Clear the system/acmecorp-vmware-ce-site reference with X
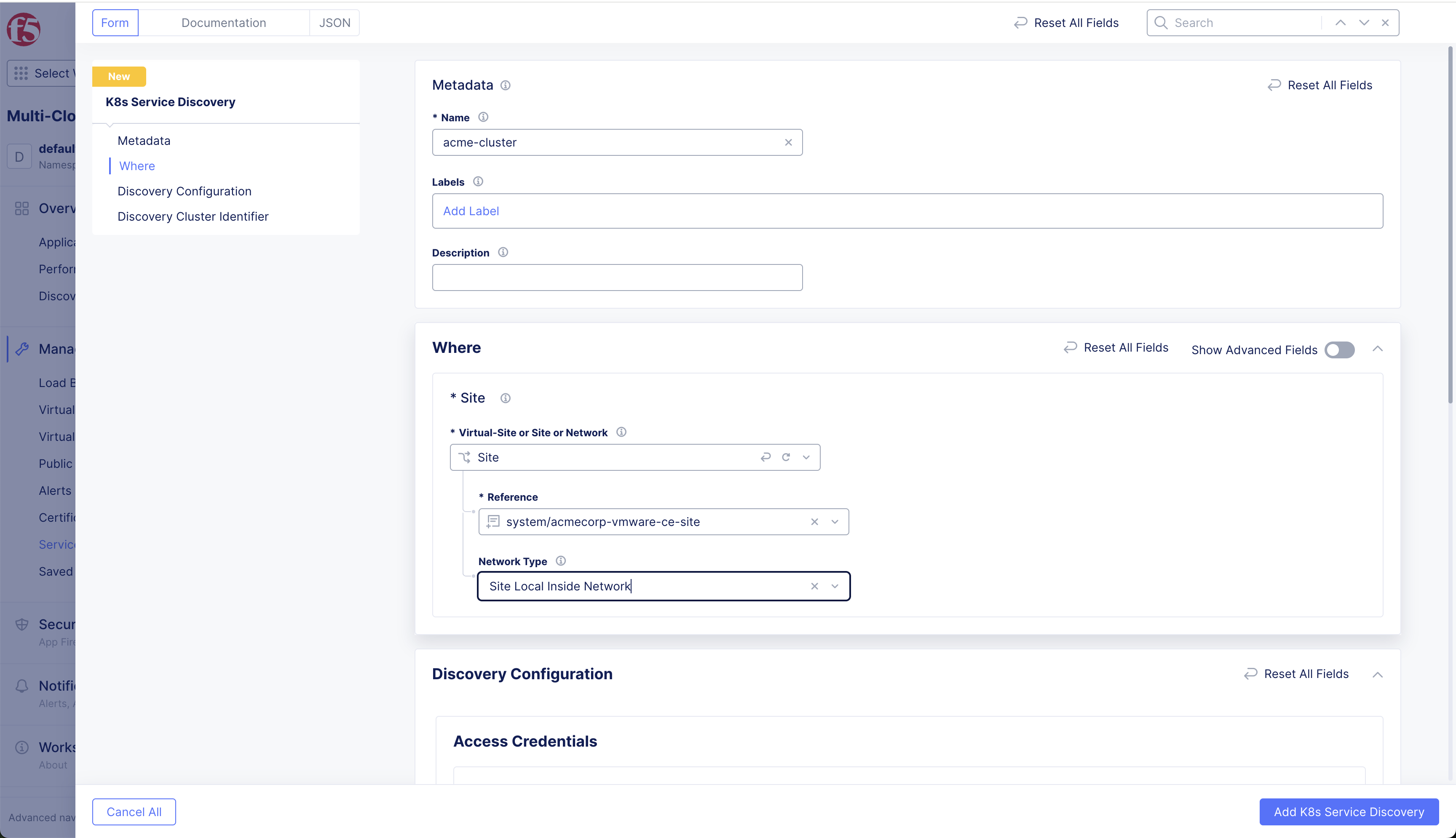 pyautogui.click(x=815, y=521)
